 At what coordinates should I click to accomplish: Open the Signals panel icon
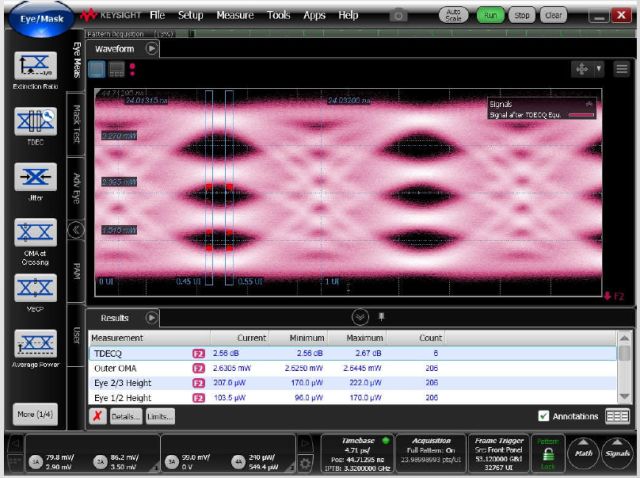(616, 455)
